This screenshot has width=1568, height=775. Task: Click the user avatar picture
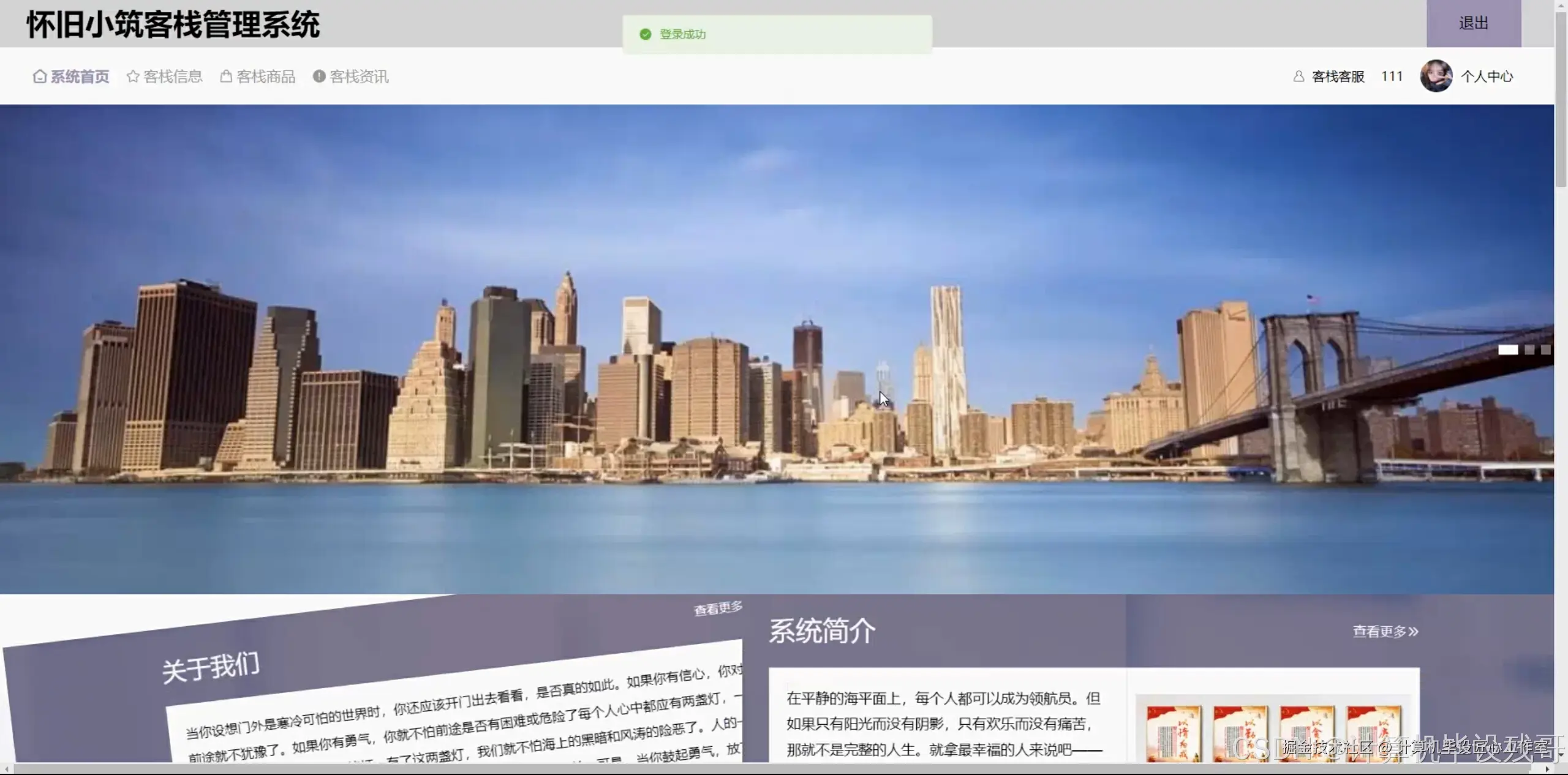click(x=1436, y=76)
